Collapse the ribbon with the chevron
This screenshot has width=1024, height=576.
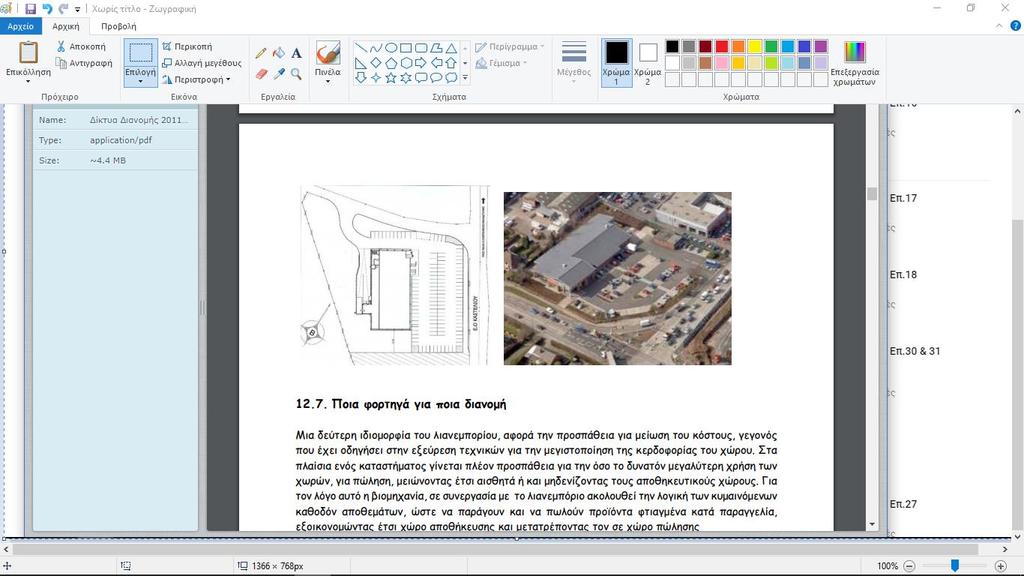pyautogui.click(x=999, y=26)
